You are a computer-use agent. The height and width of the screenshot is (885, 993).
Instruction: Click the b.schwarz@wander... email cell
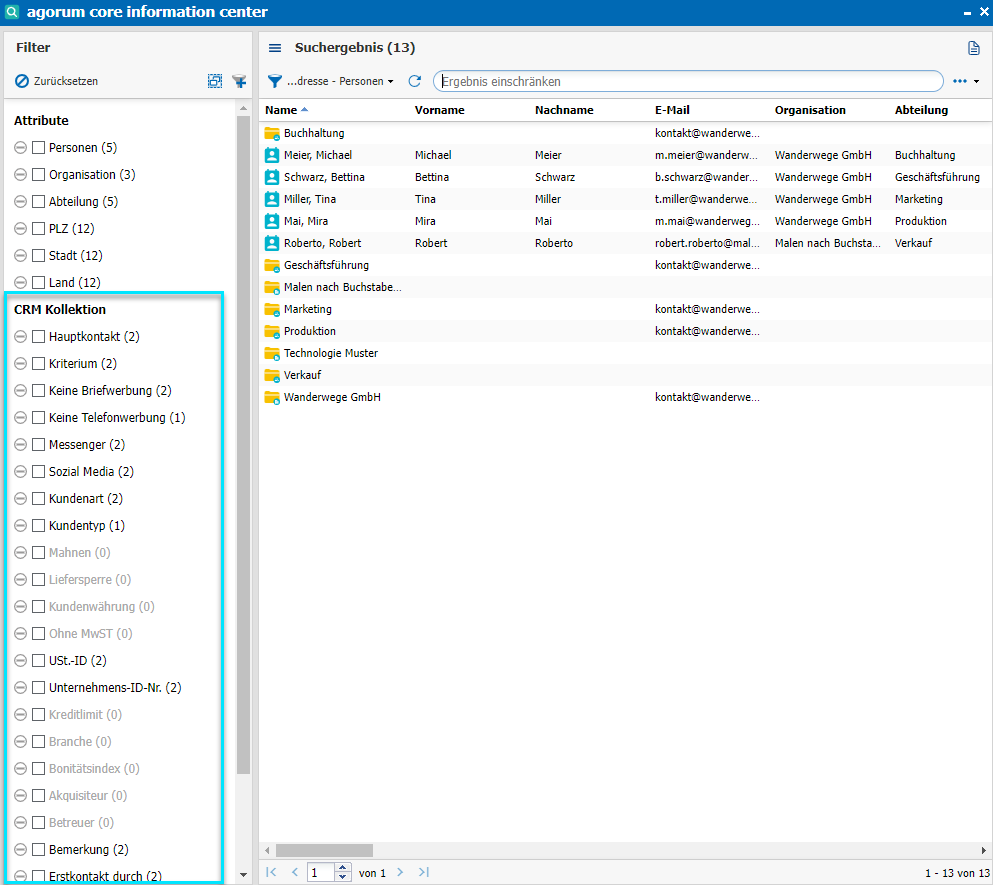pyautogui.click(x=706, y=177)
